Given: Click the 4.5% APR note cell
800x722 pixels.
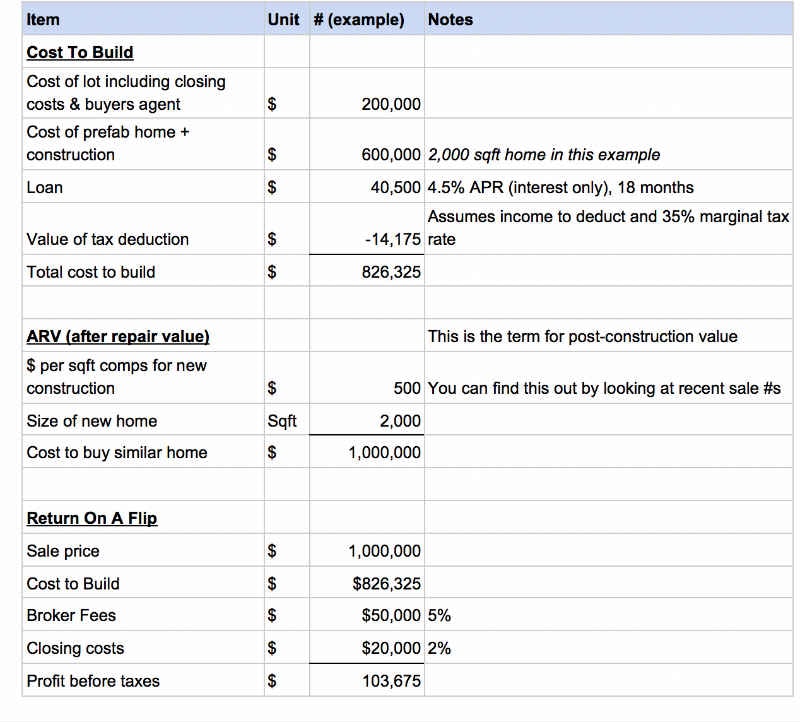Looking at the screenshot, I should pos(608,187).
